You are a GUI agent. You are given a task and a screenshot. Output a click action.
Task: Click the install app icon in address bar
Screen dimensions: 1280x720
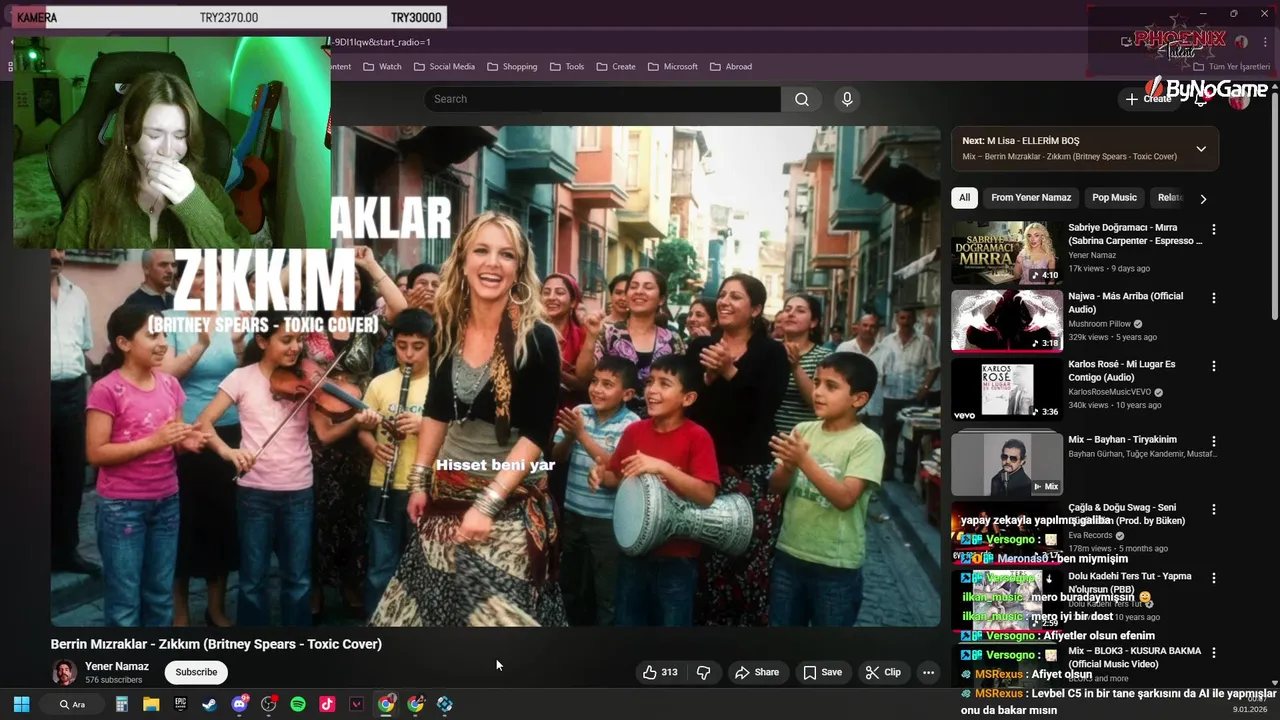(1127, 42)
